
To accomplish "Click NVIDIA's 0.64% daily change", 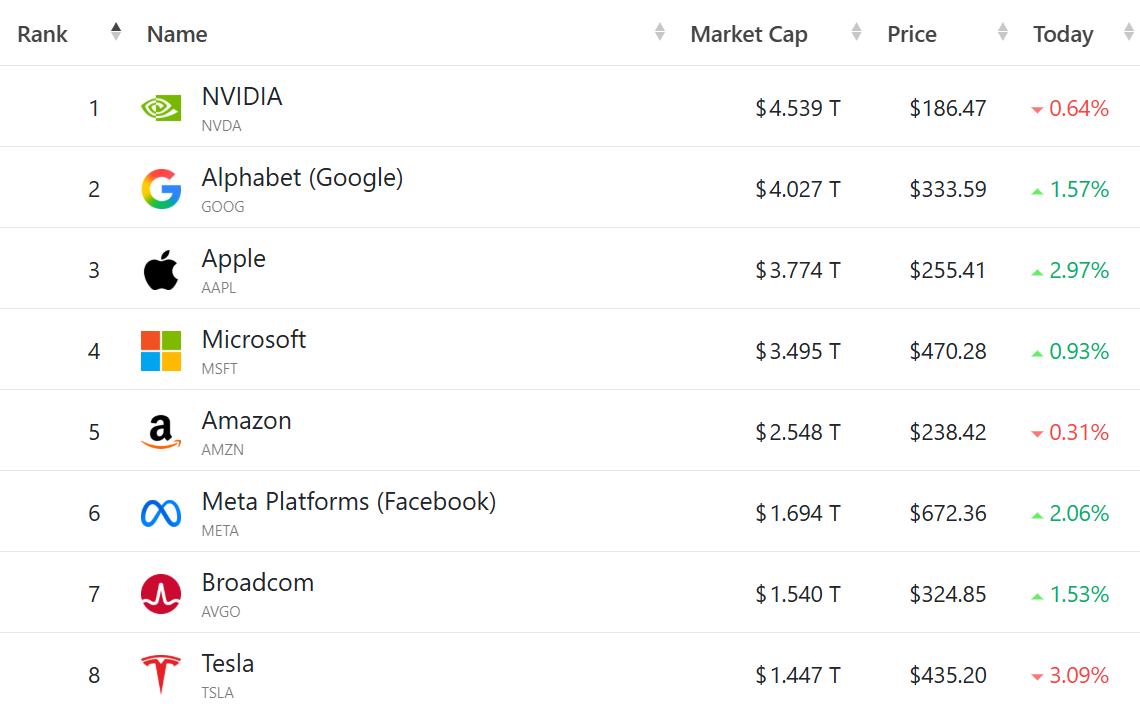I will 1078,108.
